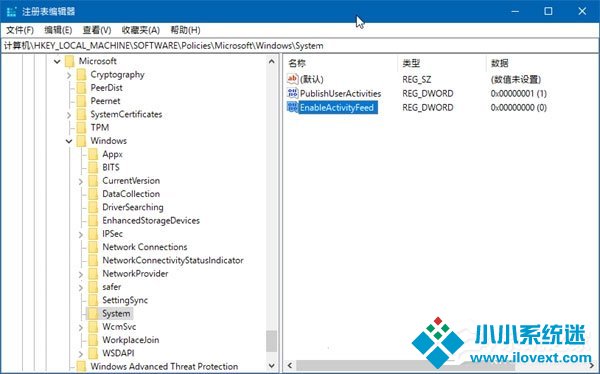Click the tree pane vertical scrollbar thumb

point(272,341)
